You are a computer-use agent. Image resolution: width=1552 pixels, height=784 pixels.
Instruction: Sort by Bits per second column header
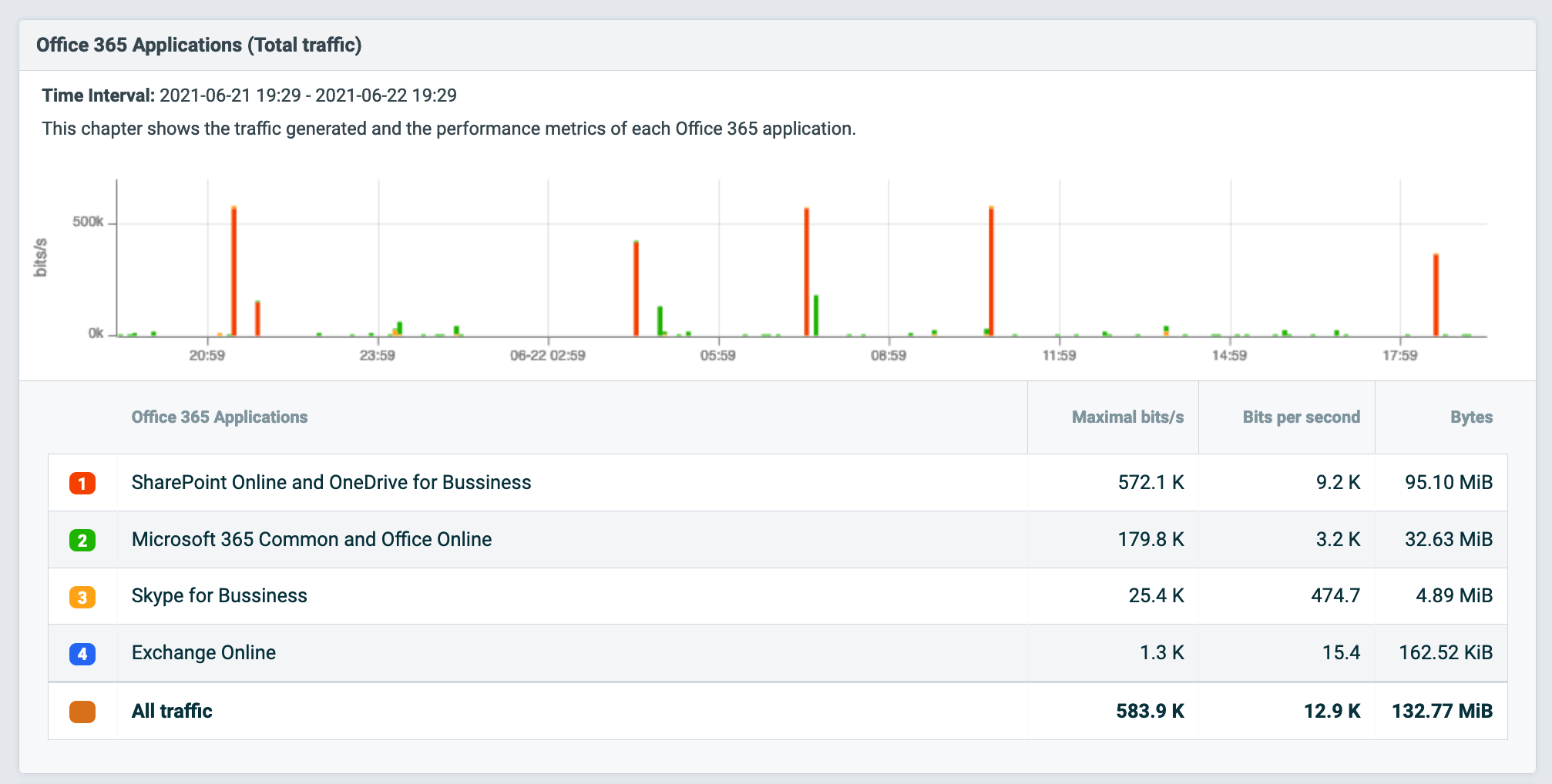pos(1300,417)
